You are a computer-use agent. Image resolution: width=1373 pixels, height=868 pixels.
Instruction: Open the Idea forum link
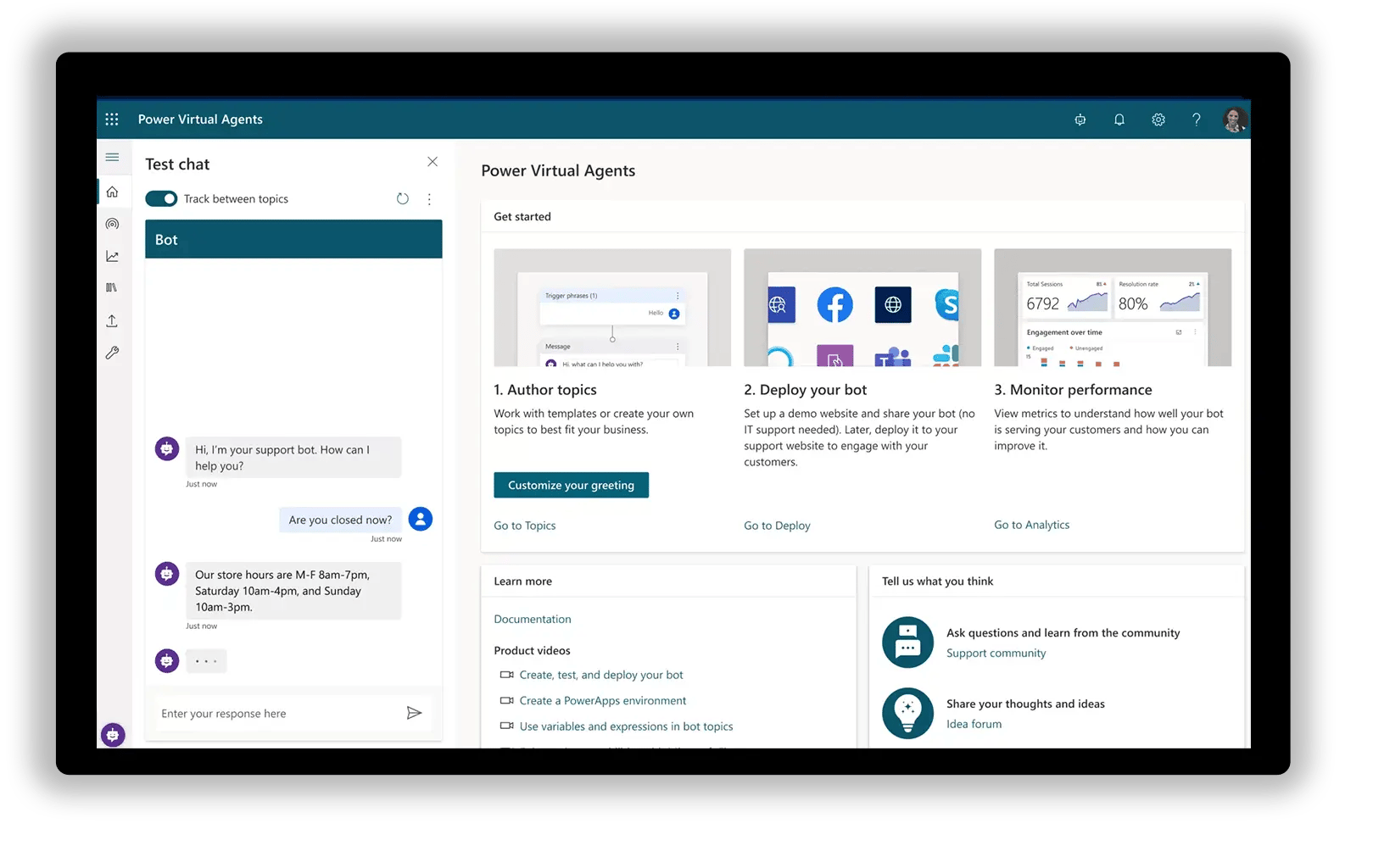(974, 724)
